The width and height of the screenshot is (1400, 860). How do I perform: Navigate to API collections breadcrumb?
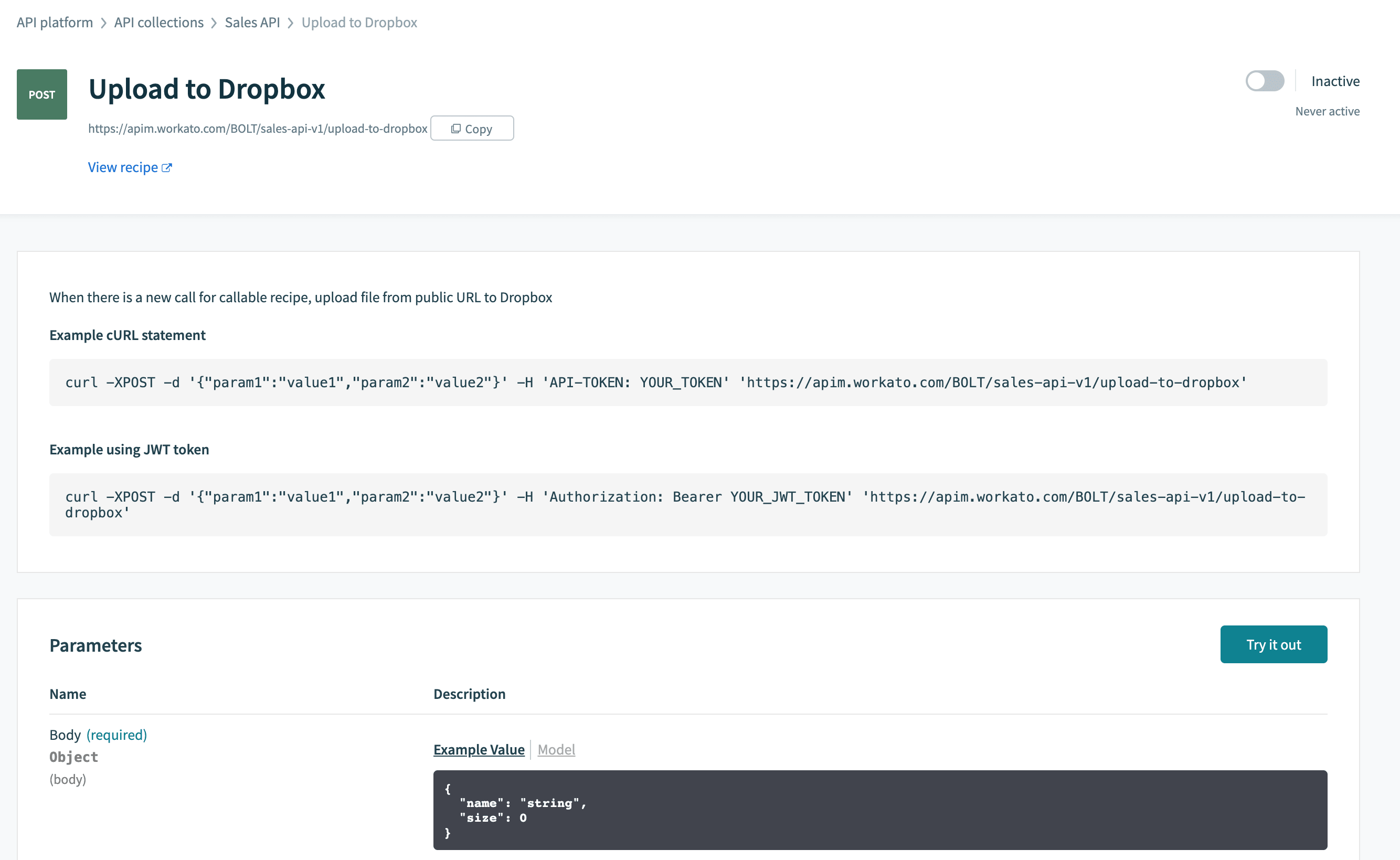(x=158, y=22)
